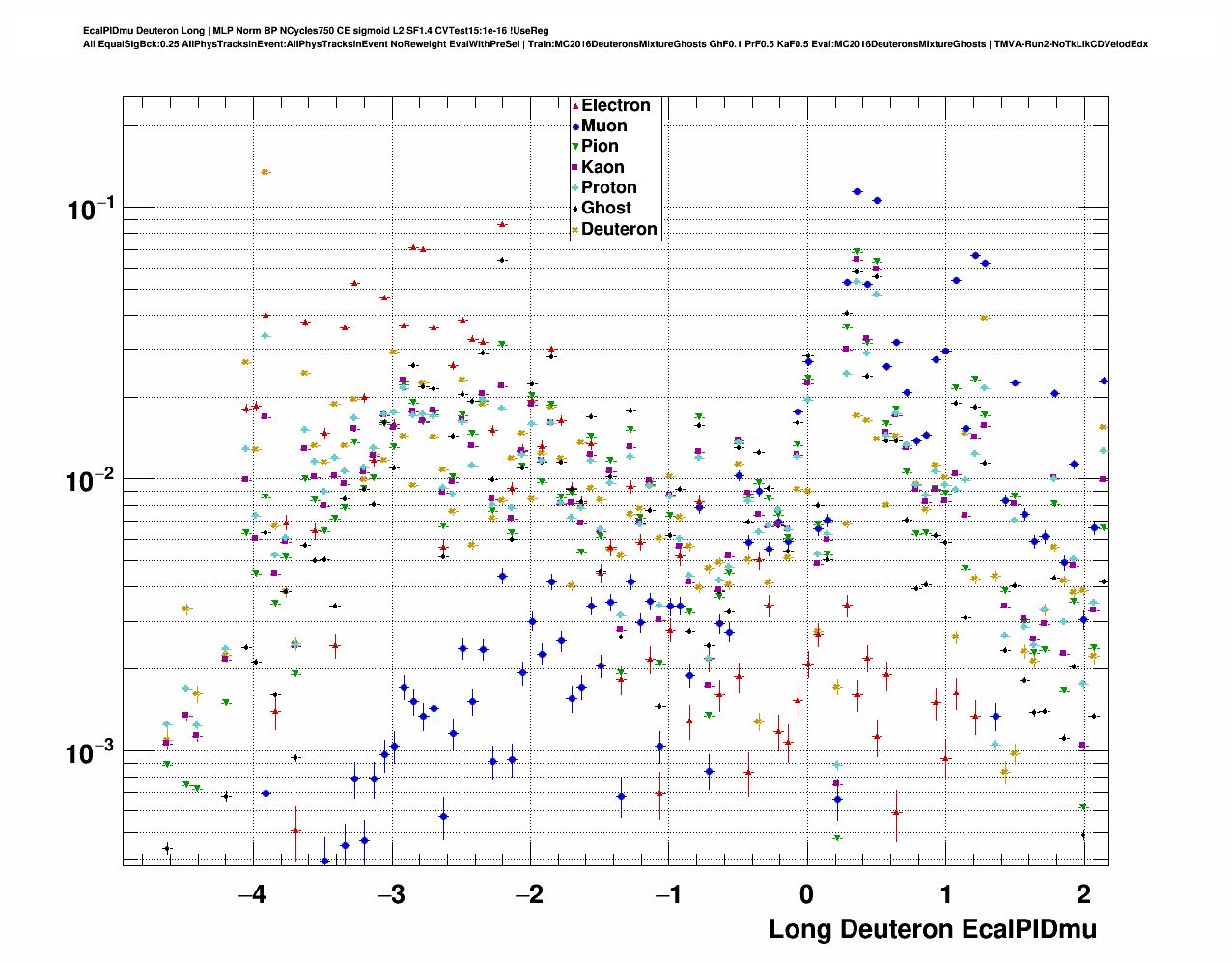Click the "Deuteron" legend label text
This screenshot has width=1232, height=962.
619,229
